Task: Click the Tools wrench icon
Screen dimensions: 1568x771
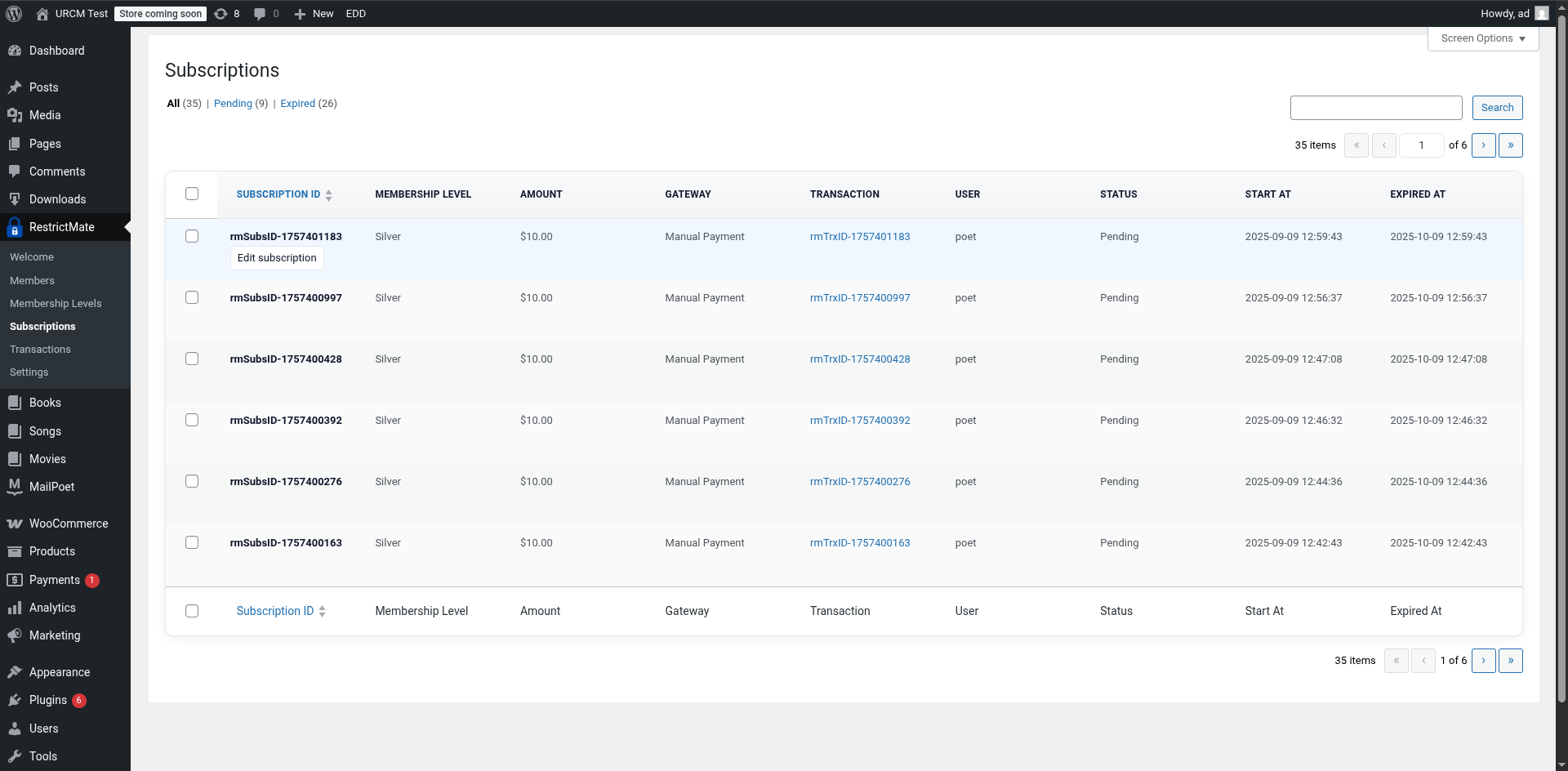Action: [x=15, y=756]
